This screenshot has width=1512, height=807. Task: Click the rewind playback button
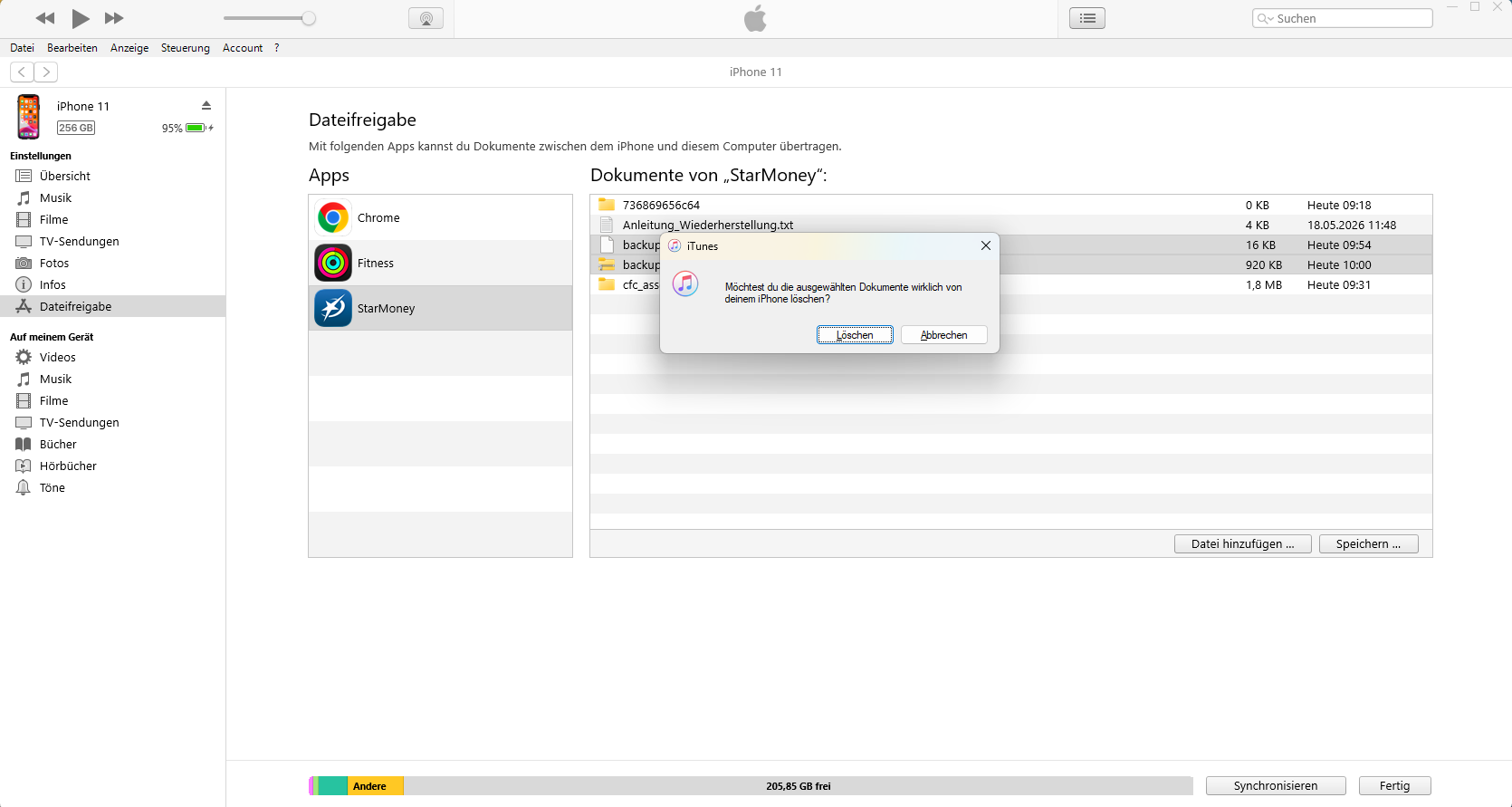[44, 18]
